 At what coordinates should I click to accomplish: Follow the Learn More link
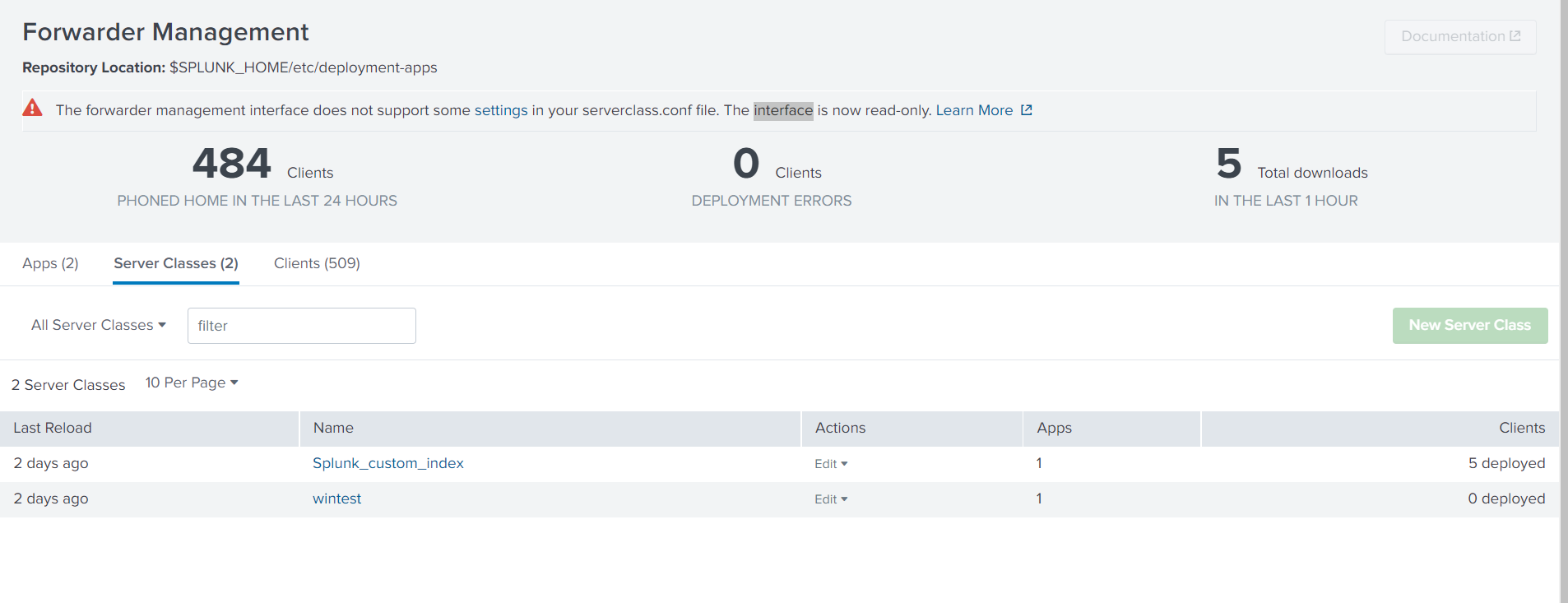(x=974, y=110)
